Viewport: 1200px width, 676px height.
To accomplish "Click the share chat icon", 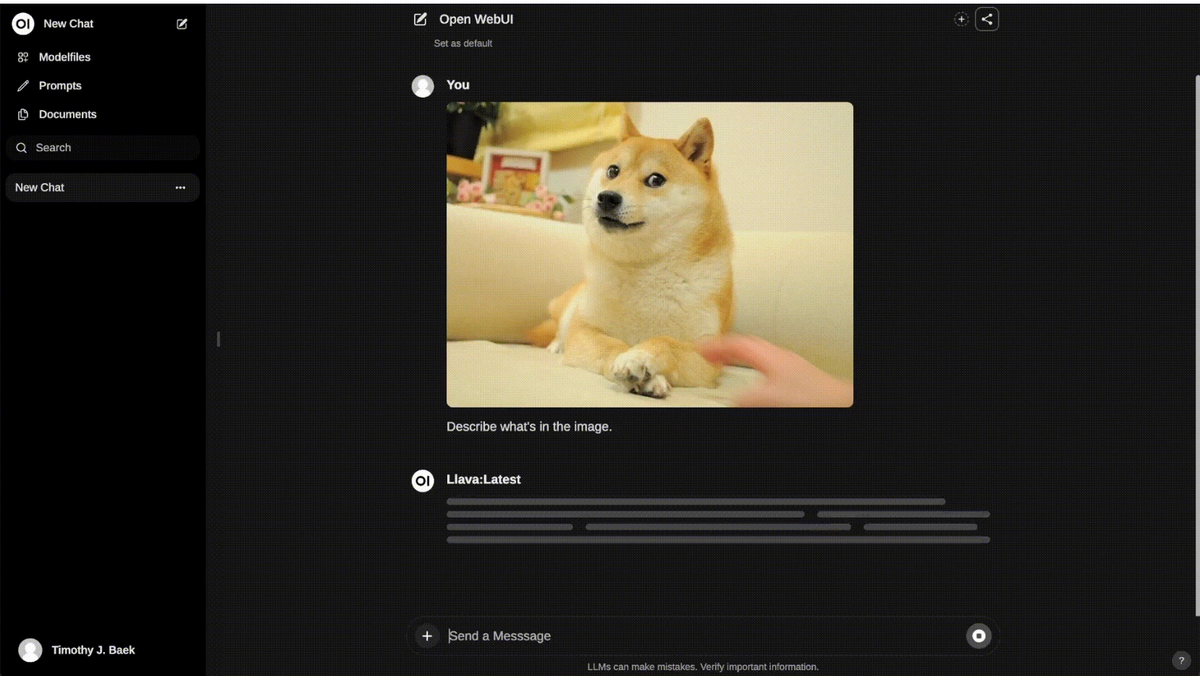I will [x=987, y=19].
